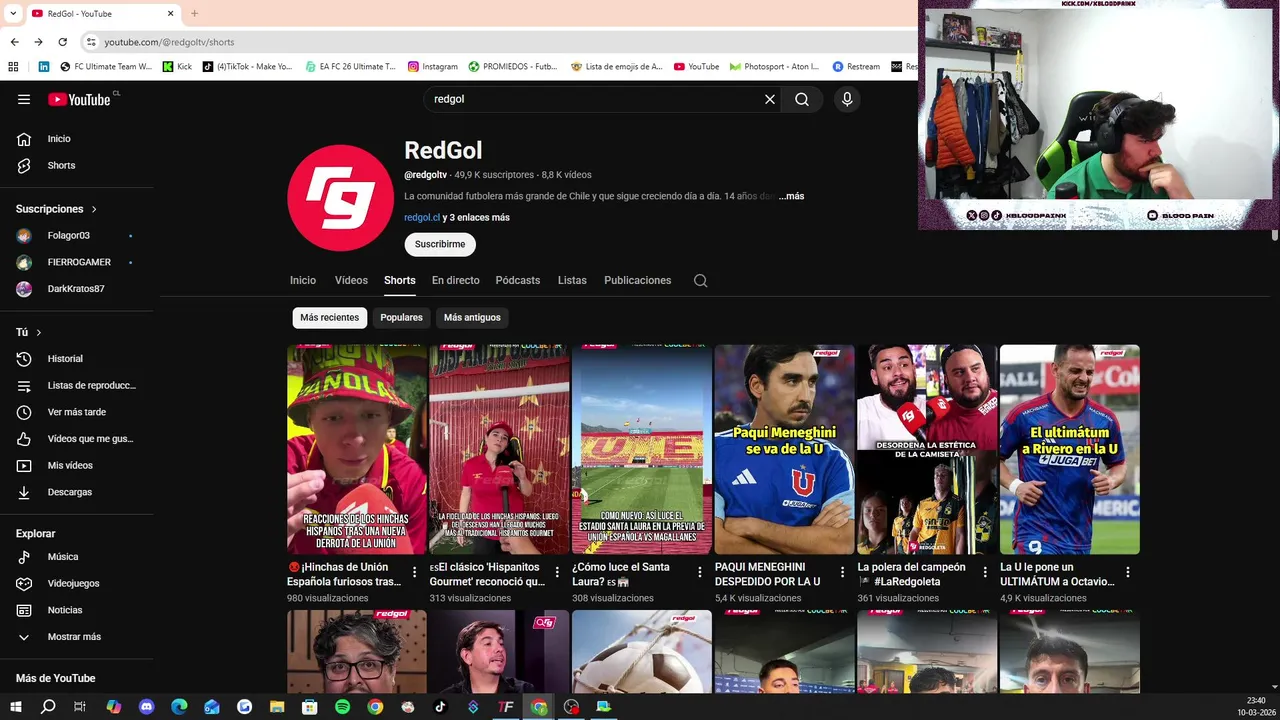The width and height of the screenshot is (1280, 720).
Task: Reload the page in Chrome
Action: (62, 42)
